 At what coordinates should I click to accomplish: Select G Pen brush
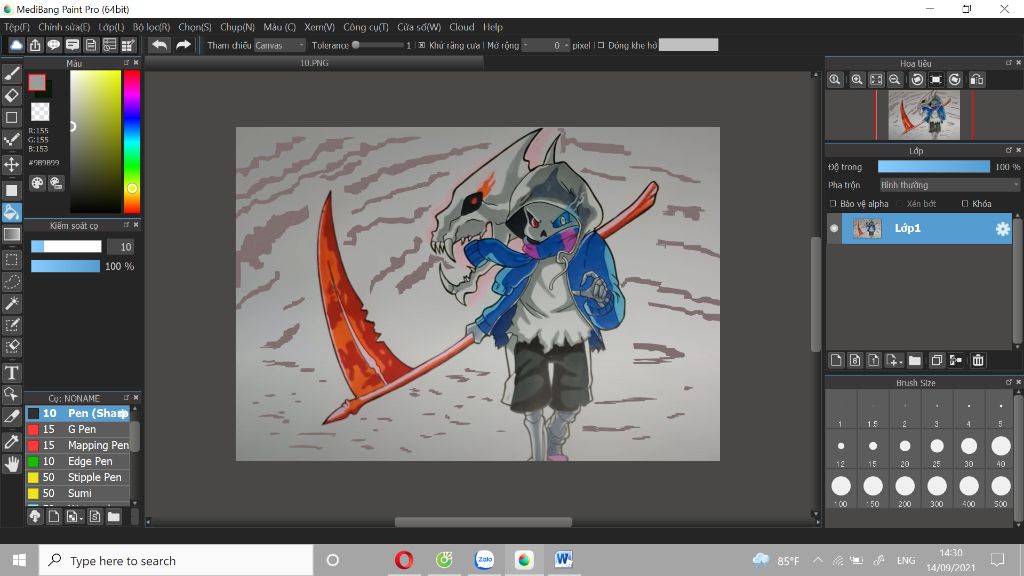(x=78, y=429)
